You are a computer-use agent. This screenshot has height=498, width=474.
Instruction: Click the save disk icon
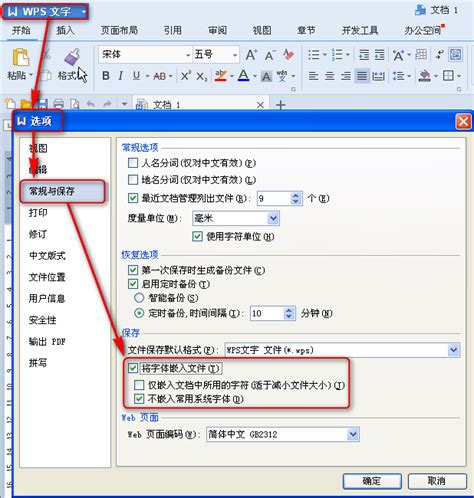point(43,104)
